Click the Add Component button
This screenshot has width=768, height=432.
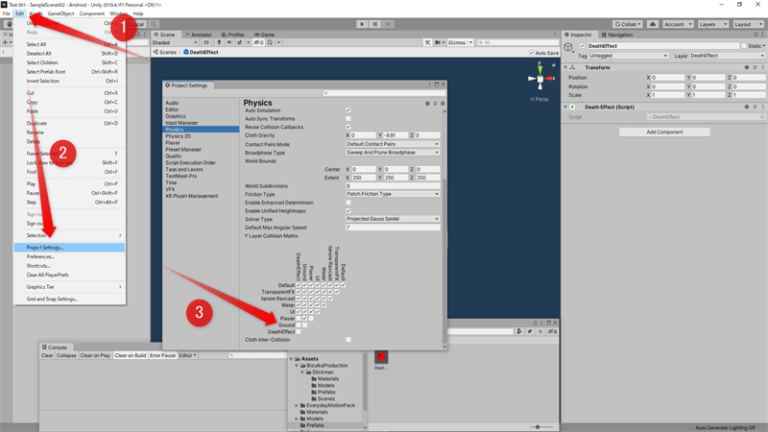click(664, 132)
